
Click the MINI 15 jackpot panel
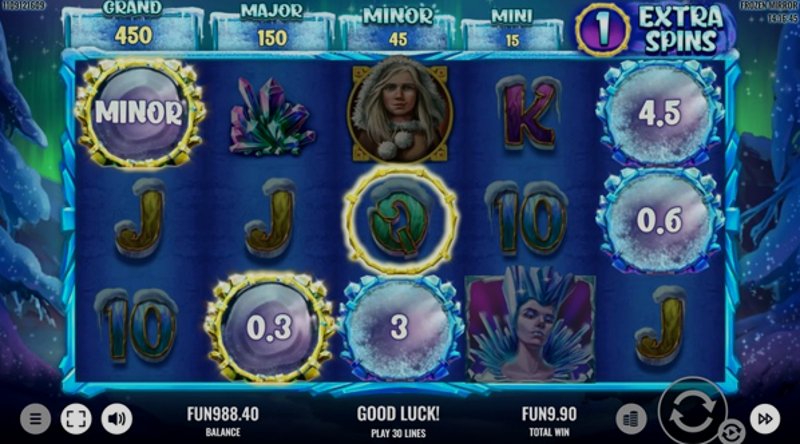tap(512, 31)
